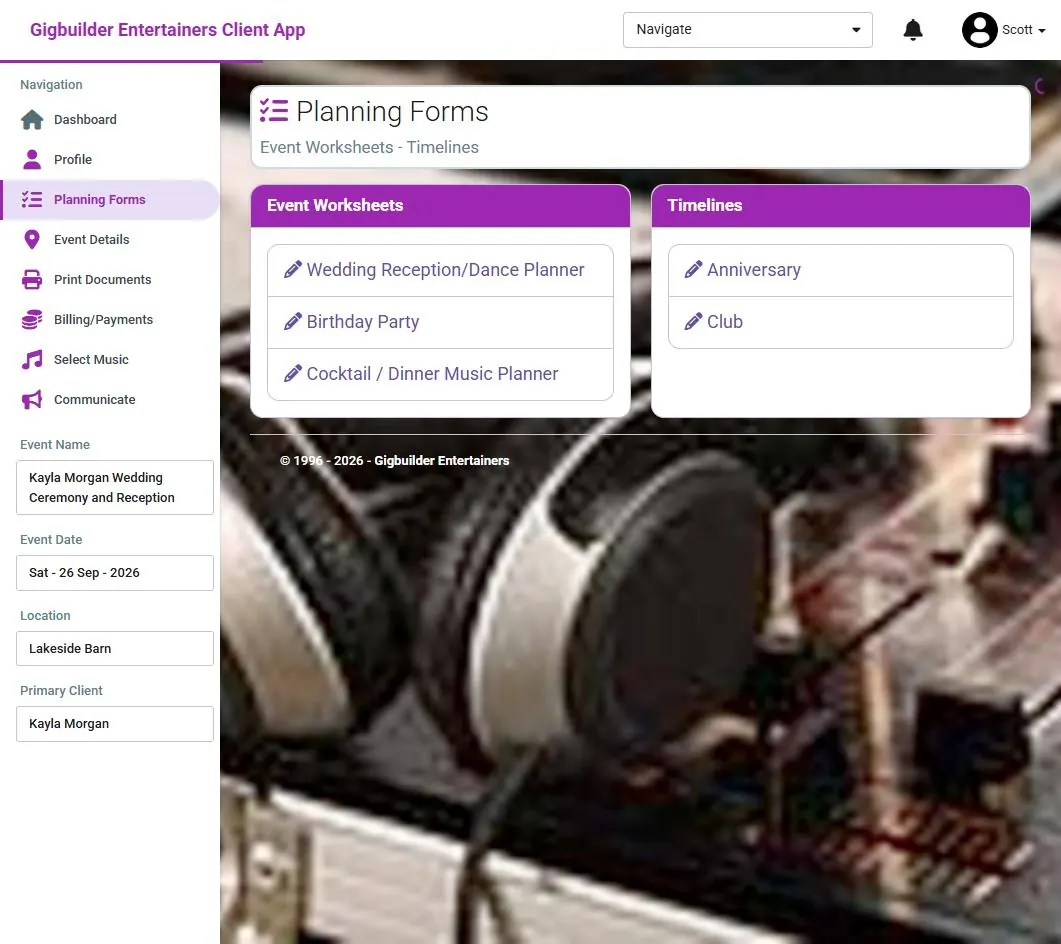Open Anniversary timeline

pyautogui.click(x=840, y=270)
